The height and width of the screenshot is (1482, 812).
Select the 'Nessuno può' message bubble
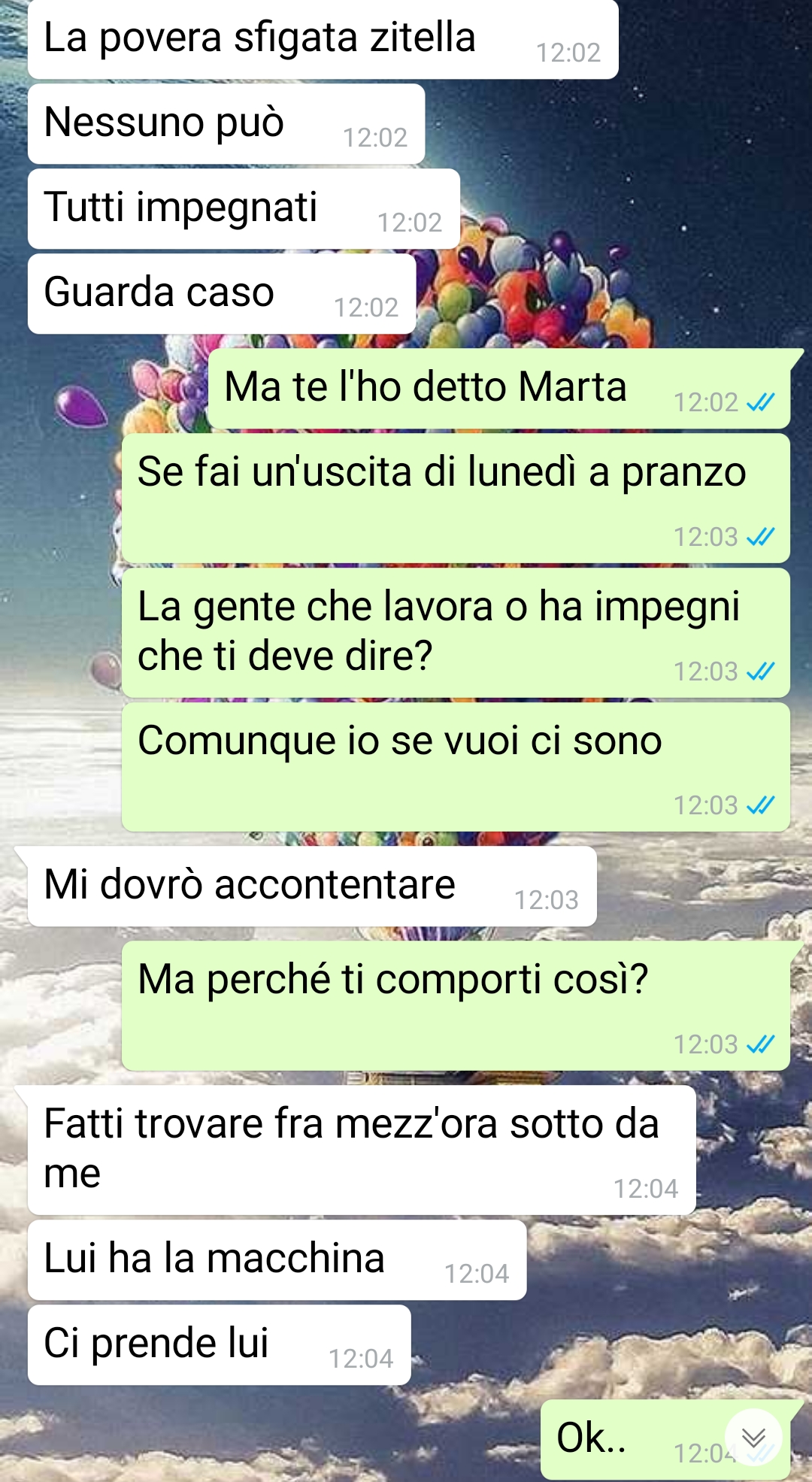(226, 123)
